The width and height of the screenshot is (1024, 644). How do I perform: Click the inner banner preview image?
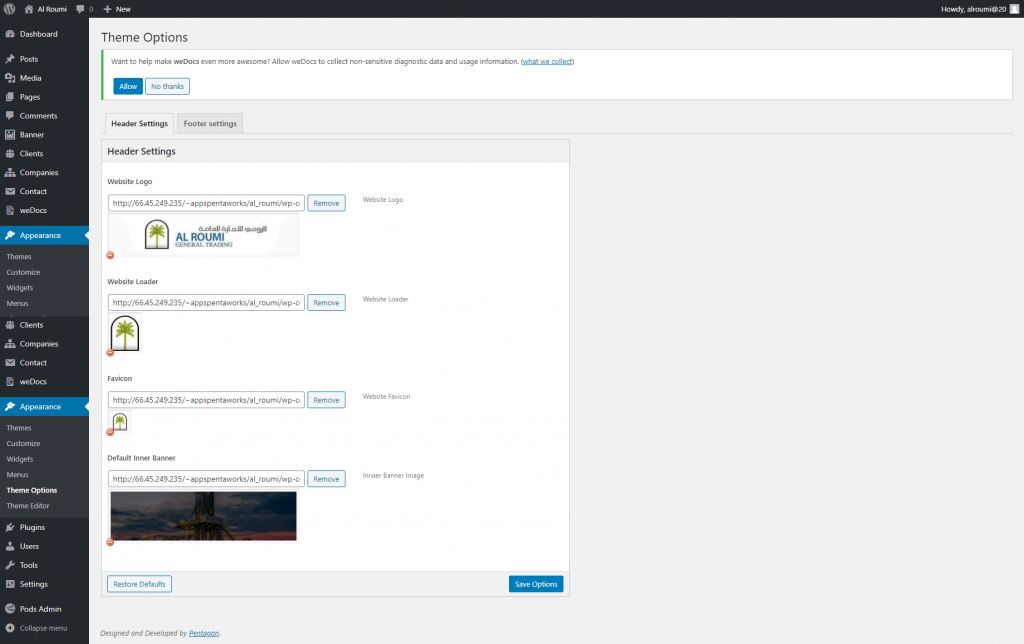pyautogui.click(x=204, y=516)
